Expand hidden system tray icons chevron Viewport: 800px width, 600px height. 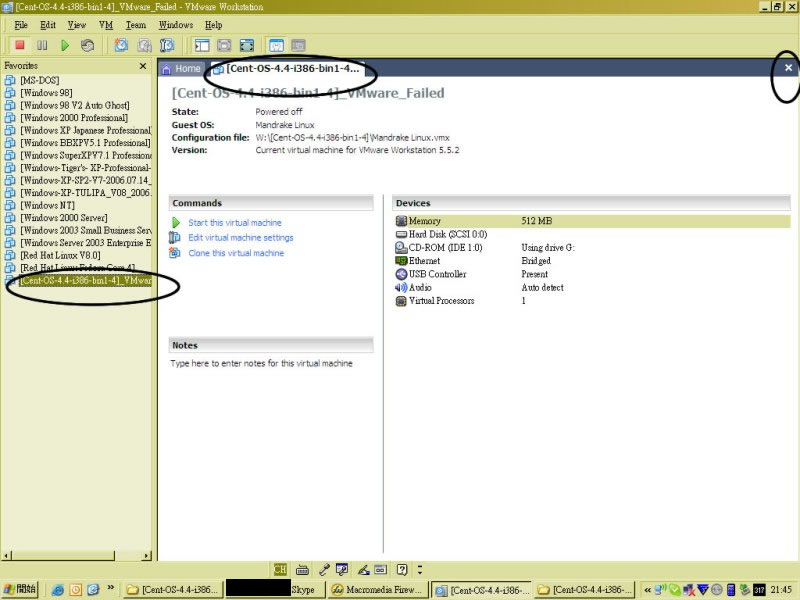pyautogui.click(x=647, y=590)
